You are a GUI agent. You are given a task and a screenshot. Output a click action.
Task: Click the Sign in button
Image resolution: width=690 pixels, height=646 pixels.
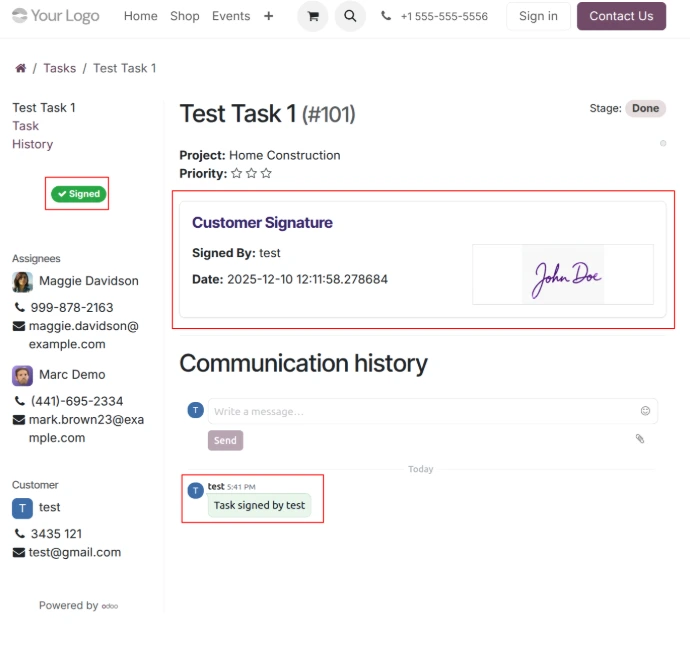pos(538,16)
